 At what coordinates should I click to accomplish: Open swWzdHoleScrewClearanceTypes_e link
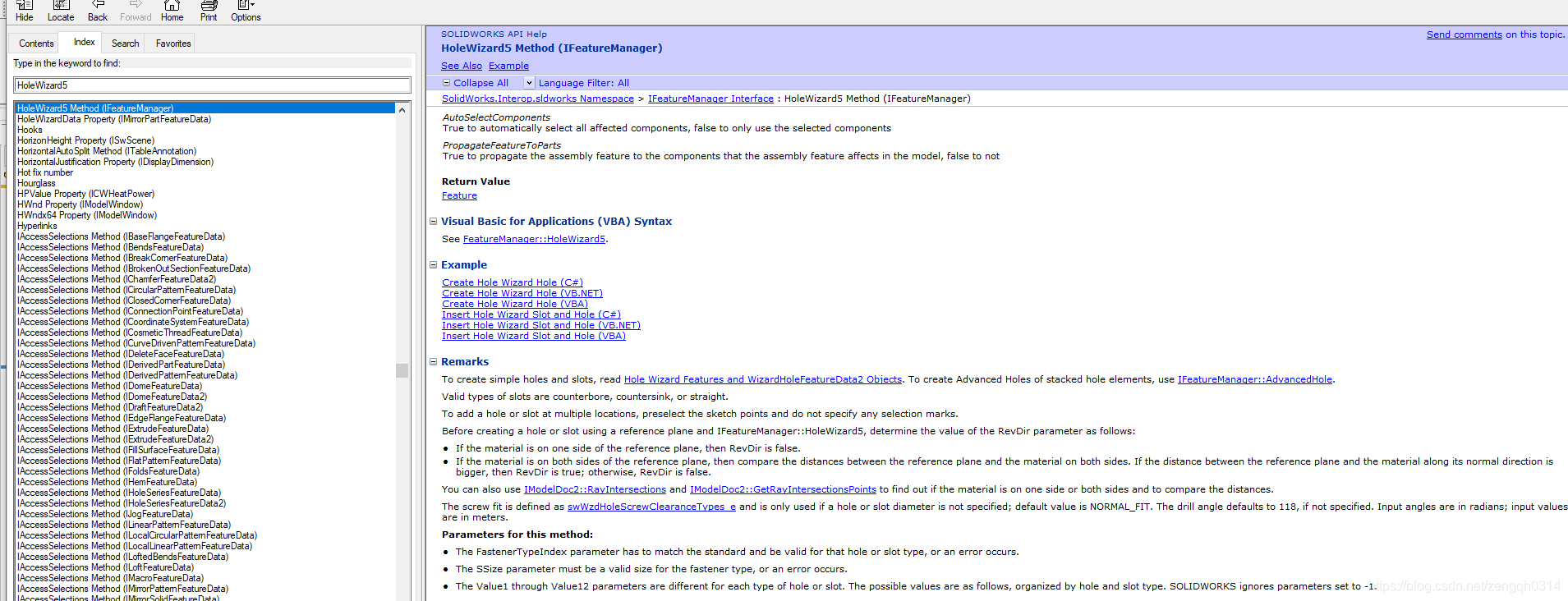pos(651,507)
